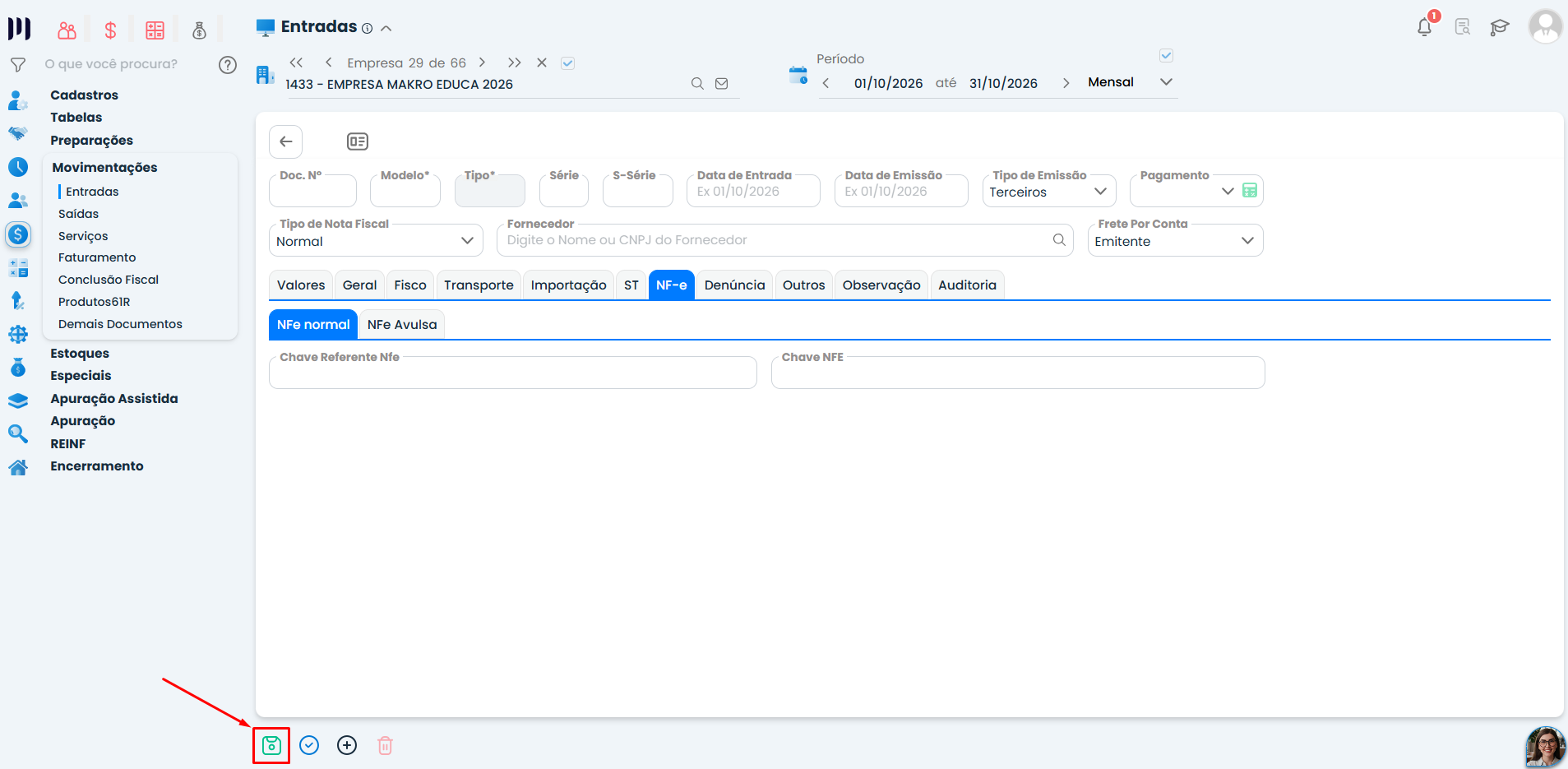Open the Frete Por Conta dropdown

[x=1175, y=240]
